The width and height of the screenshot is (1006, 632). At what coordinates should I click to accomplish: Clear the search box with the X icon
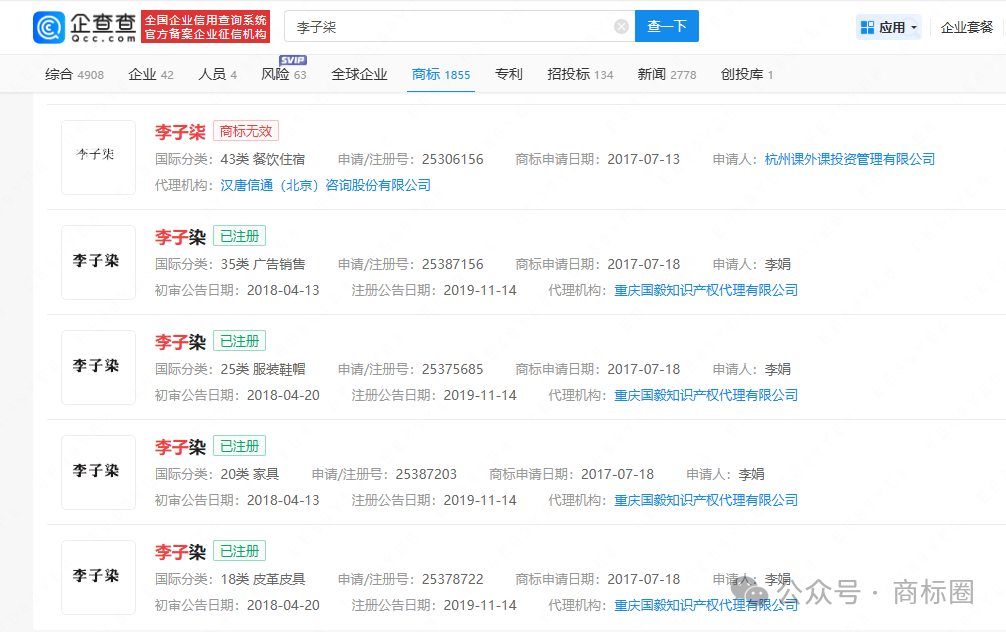pos(621,27)
